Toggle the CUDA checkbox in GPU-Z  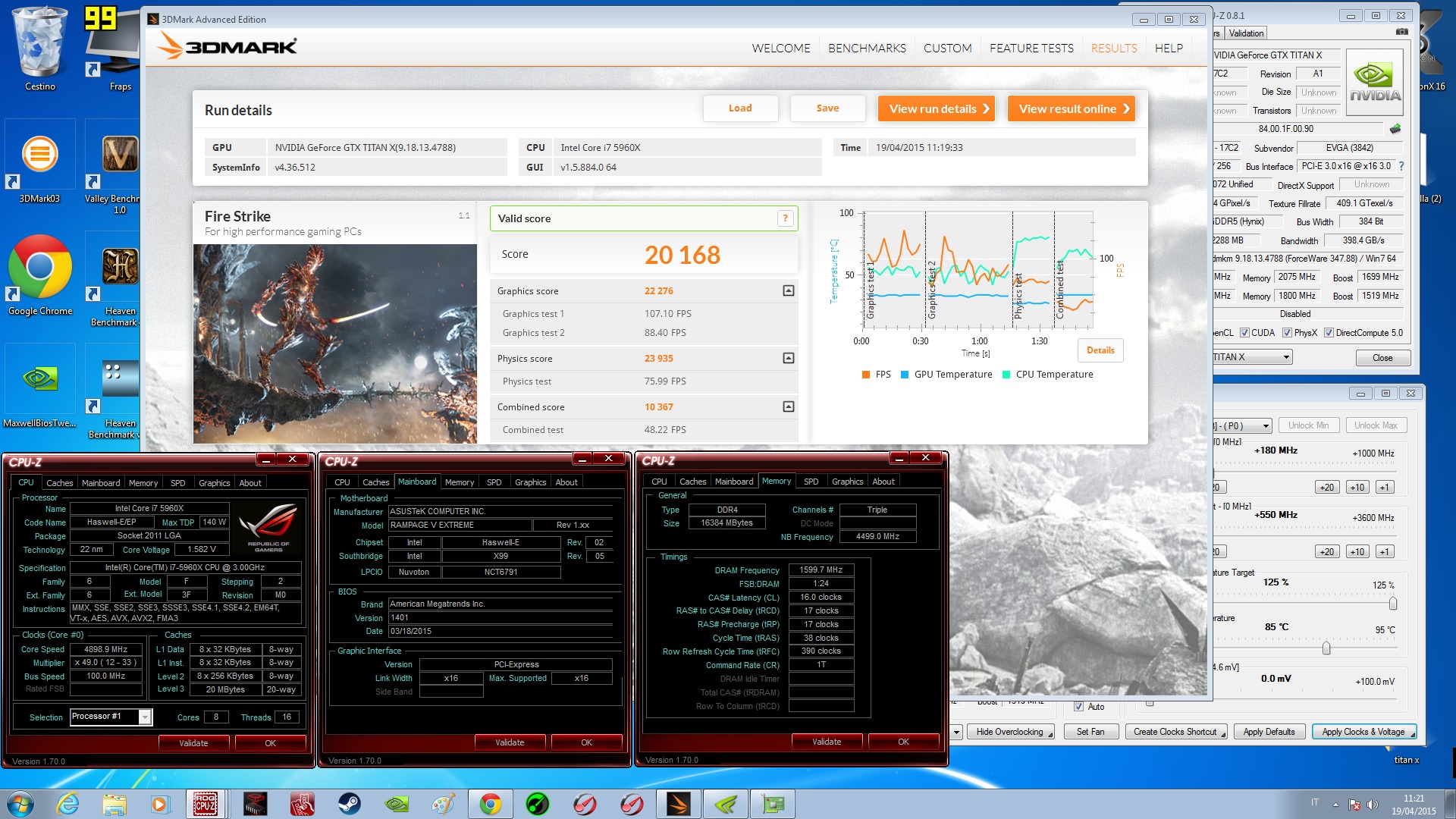[x=1244, y=333]
